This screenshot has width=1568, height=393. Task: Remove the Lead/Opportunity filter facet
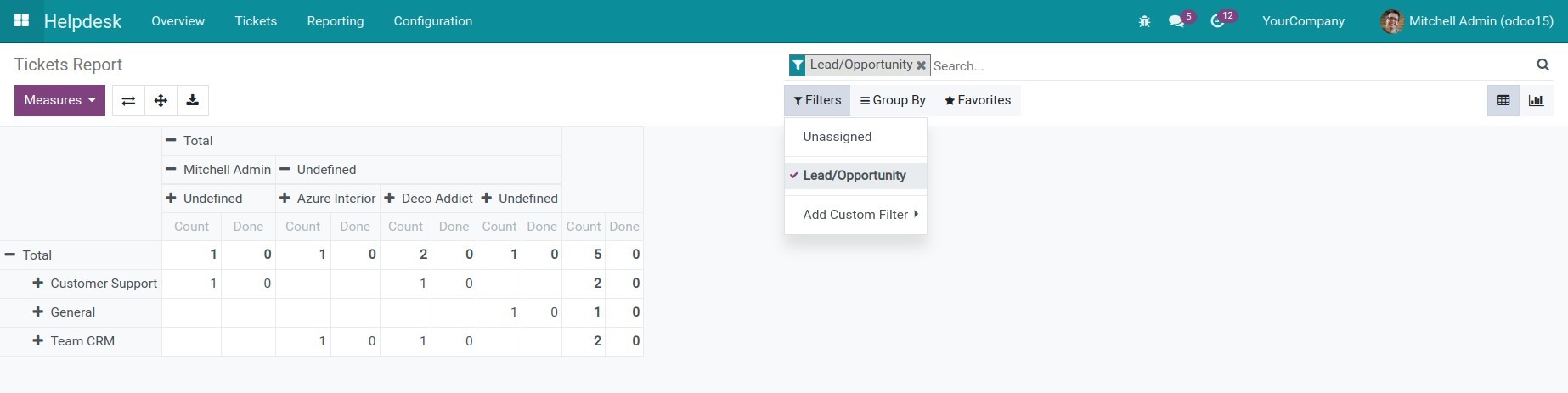coord(921,65)
